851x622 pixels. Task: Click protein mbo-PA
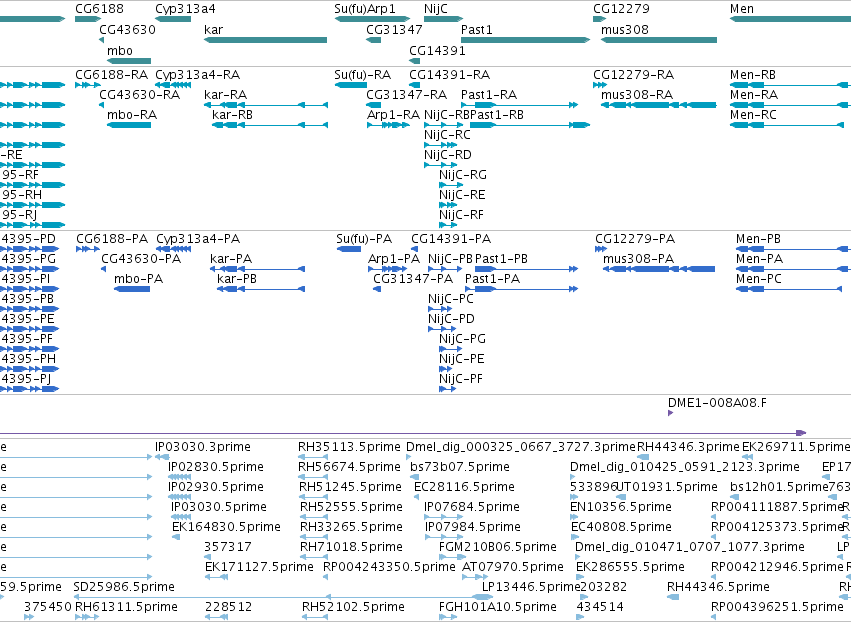click(138, 279)
